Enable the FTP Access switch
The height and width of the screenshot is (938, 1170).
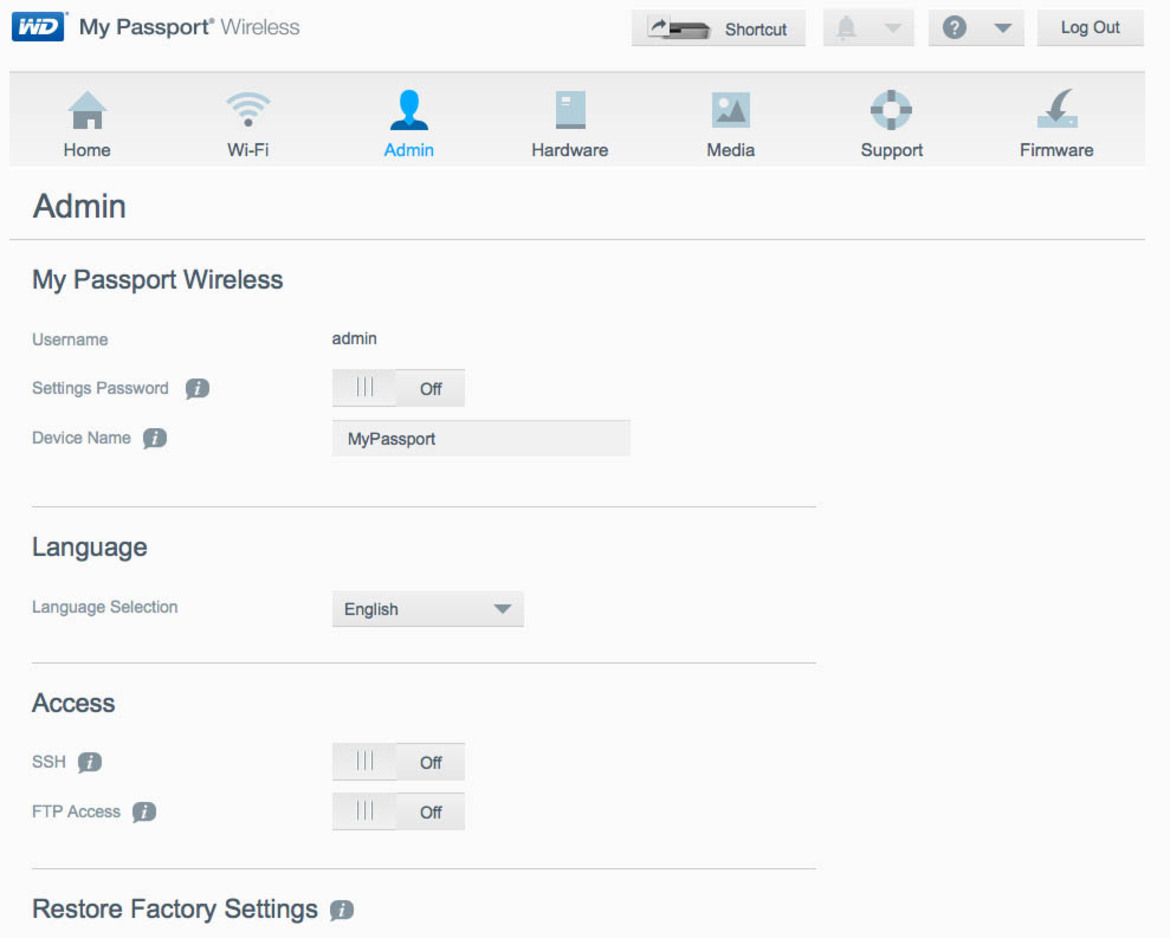tap(398, 811)
